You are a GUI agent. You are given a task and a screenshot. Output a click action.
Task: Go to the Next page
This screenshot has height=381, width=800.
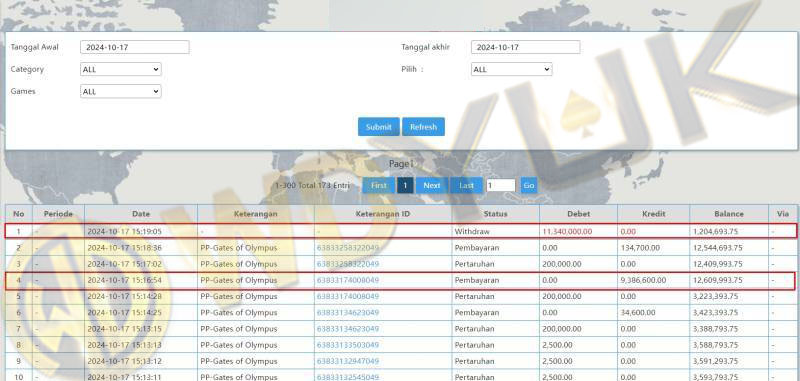tap(432, 185)
